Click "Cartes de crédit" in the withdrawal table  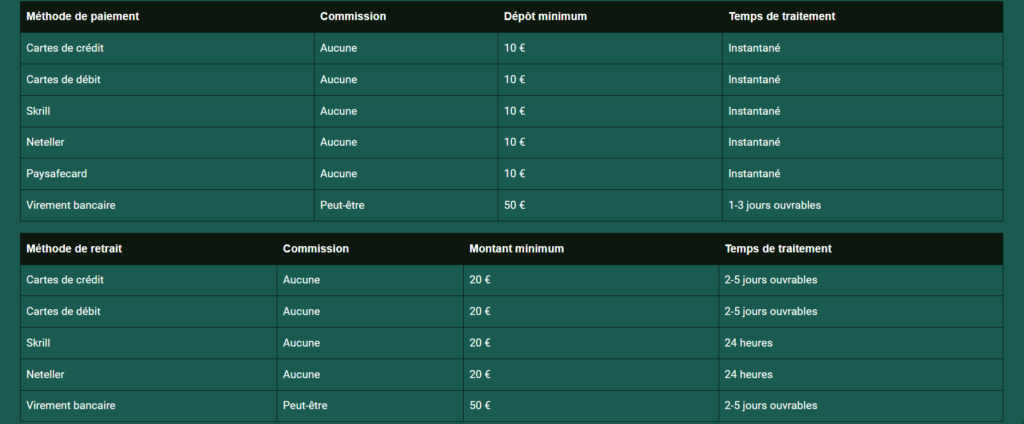tap(65, 280)
